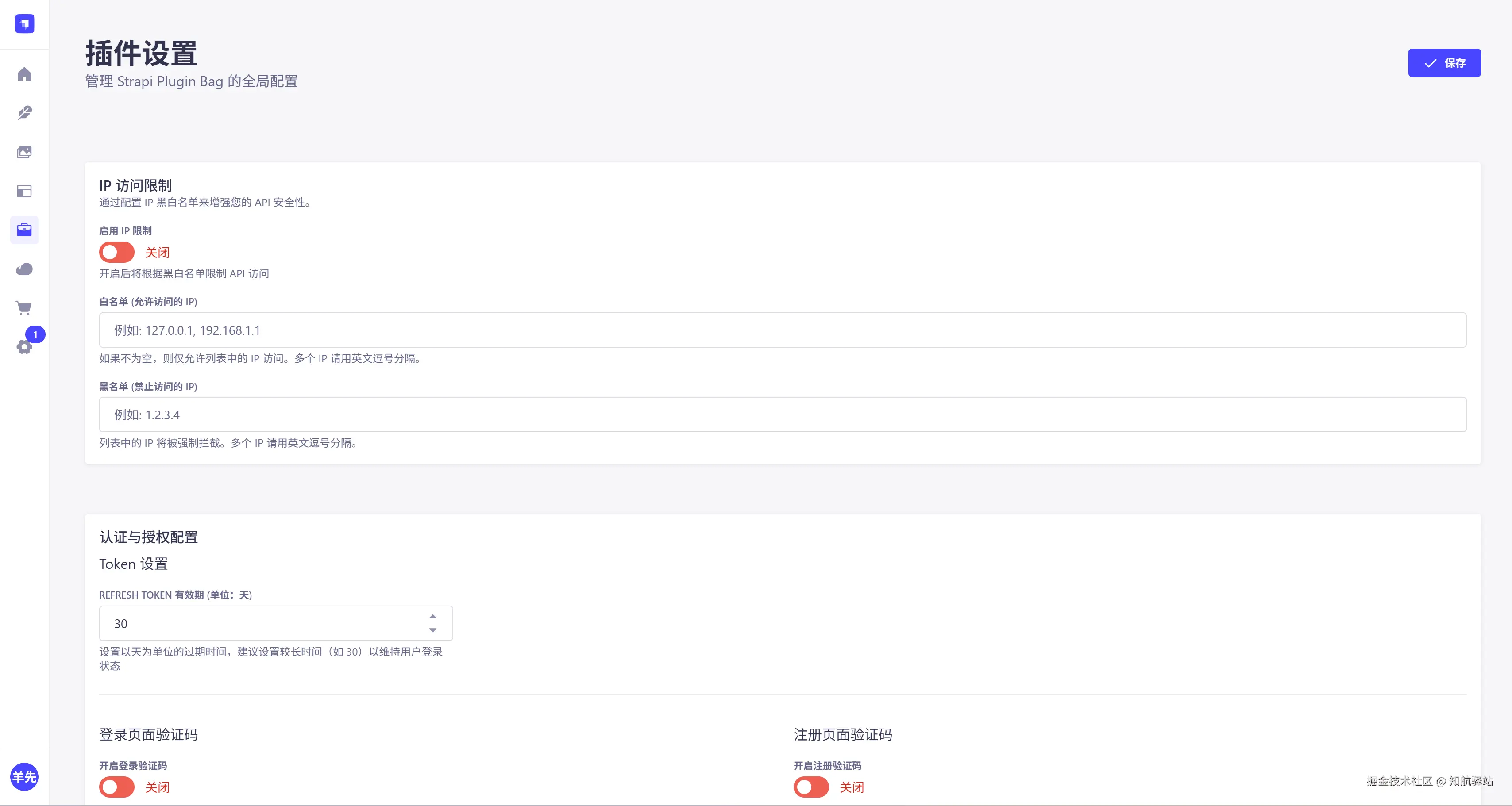Focus the whitelist IP input field

[782, 330]
